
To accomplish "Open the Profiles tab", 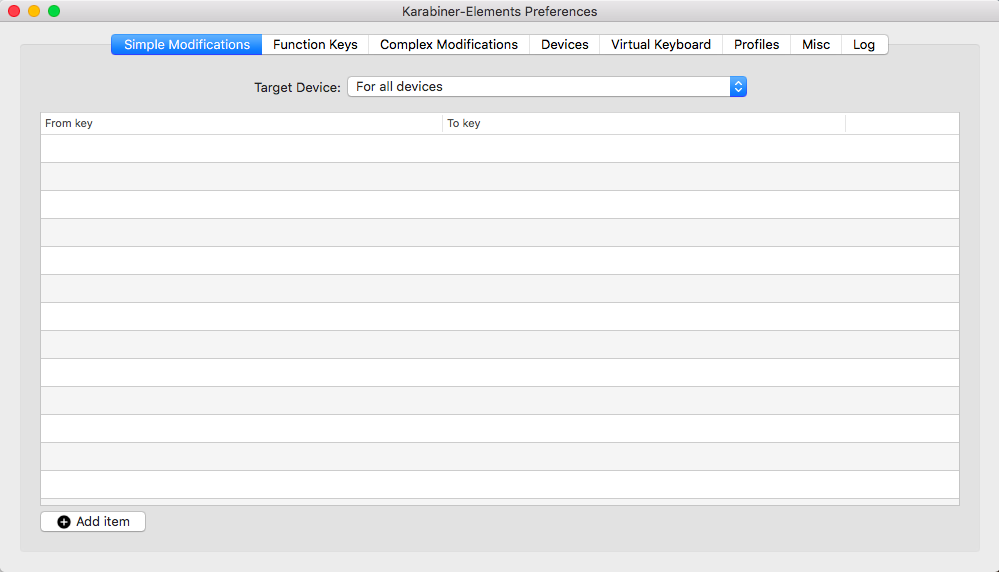I will [x=756, y=45].
